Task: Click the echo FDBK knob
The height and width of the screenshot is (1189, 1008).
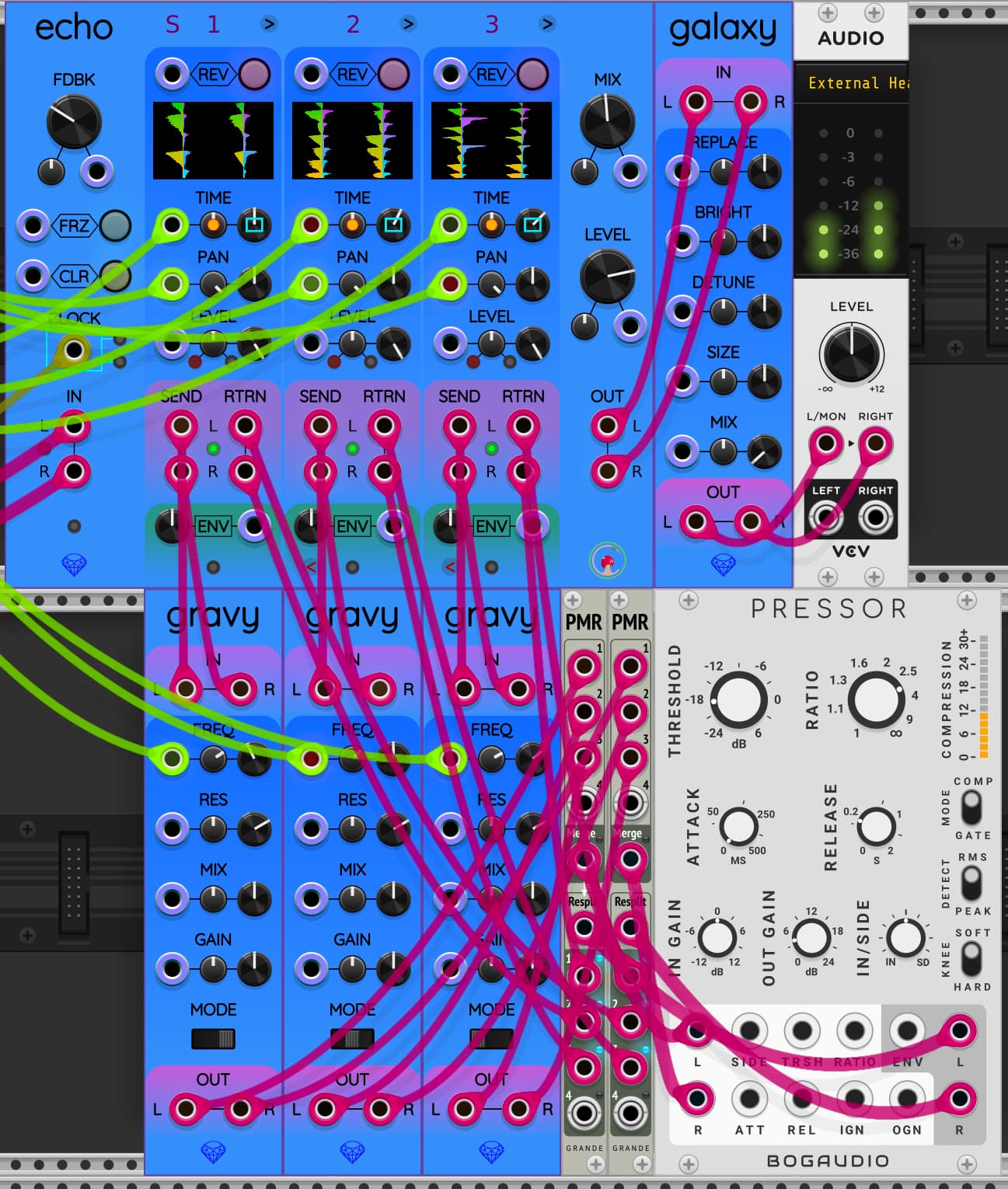Action: click(x=74, y=121)
